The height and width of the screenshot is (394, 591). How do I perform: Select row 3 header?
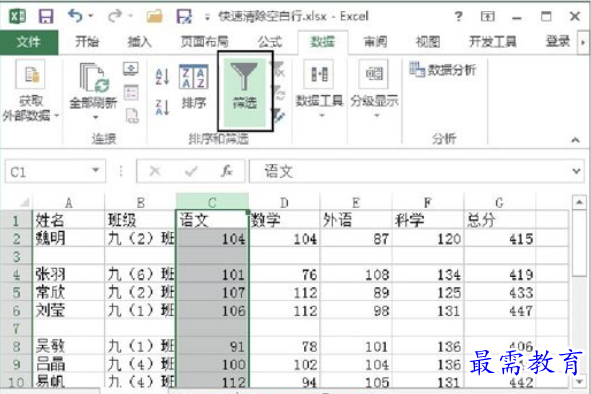click(x=16, y=256)
